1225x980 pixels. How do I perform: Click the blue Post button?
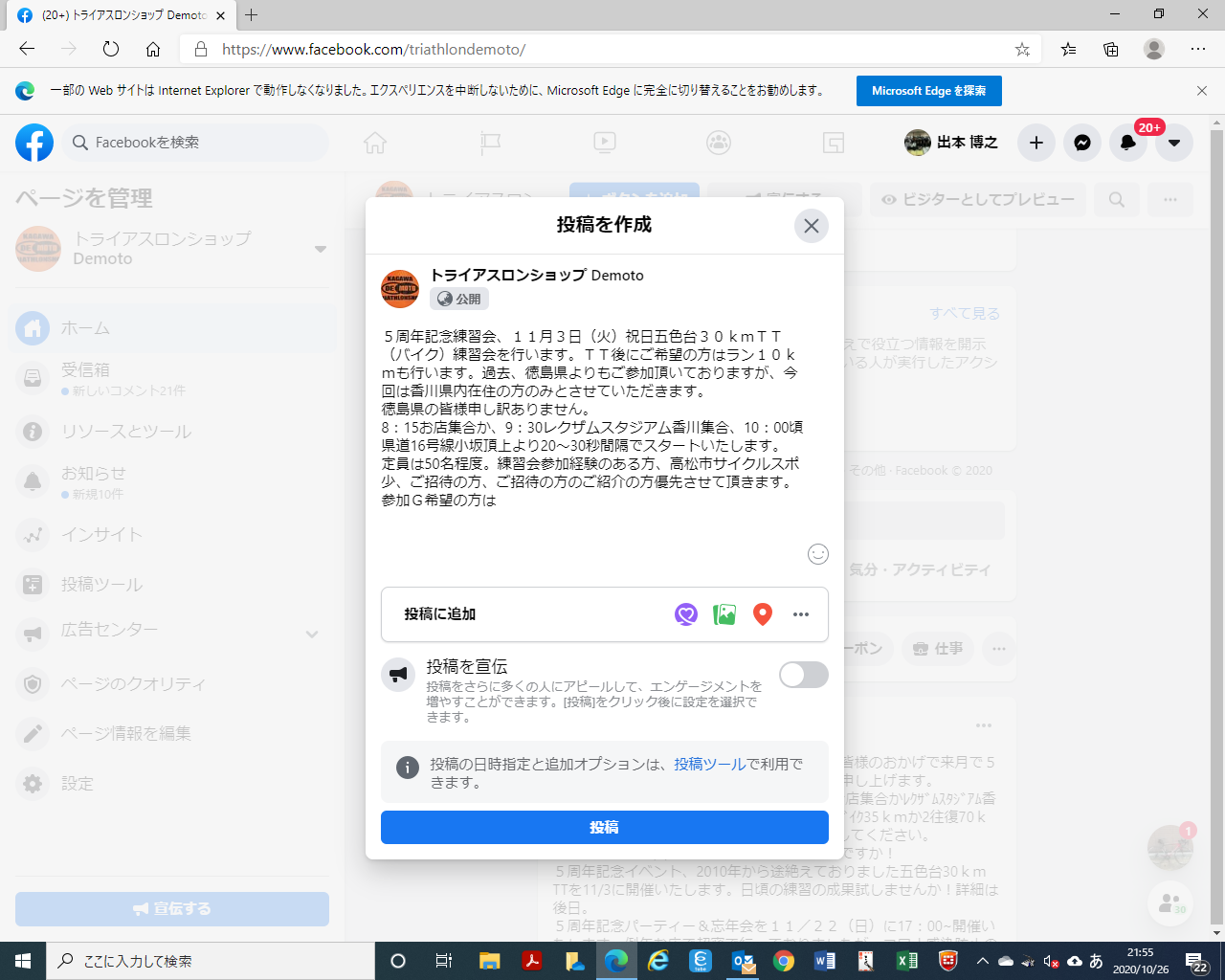pyautogui.click(x=605, y=828)
